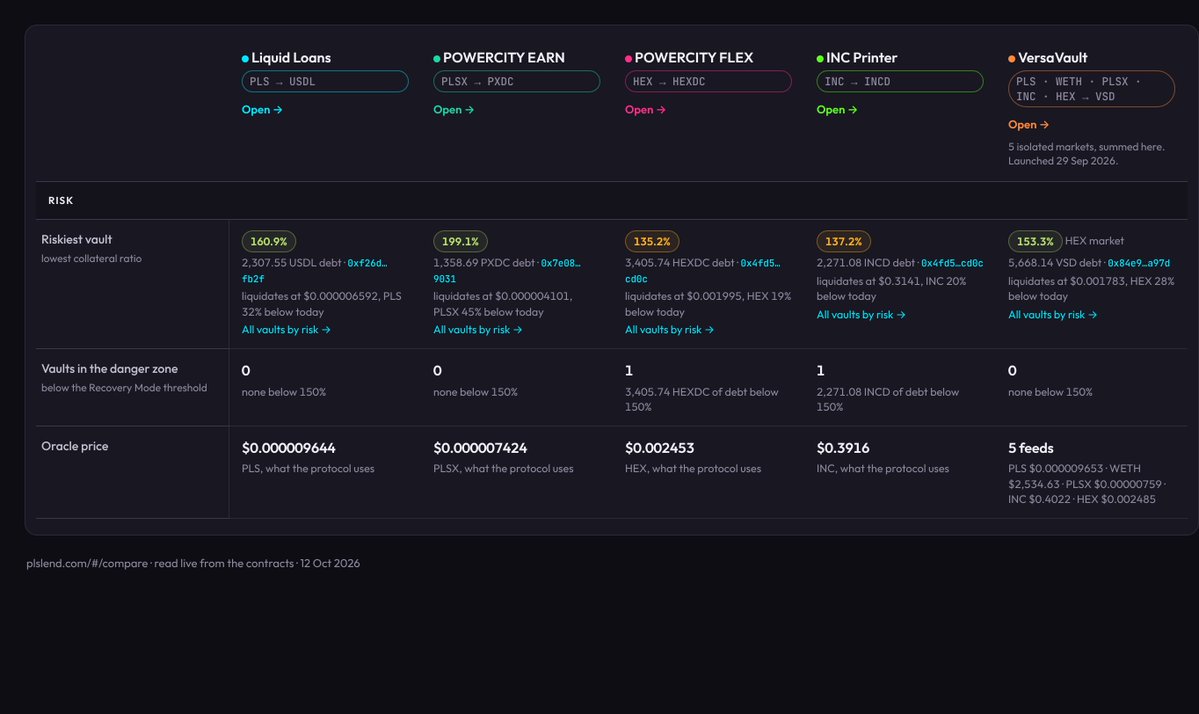Open vault address 0xf26d…fb2f

[x=314, y=271]
